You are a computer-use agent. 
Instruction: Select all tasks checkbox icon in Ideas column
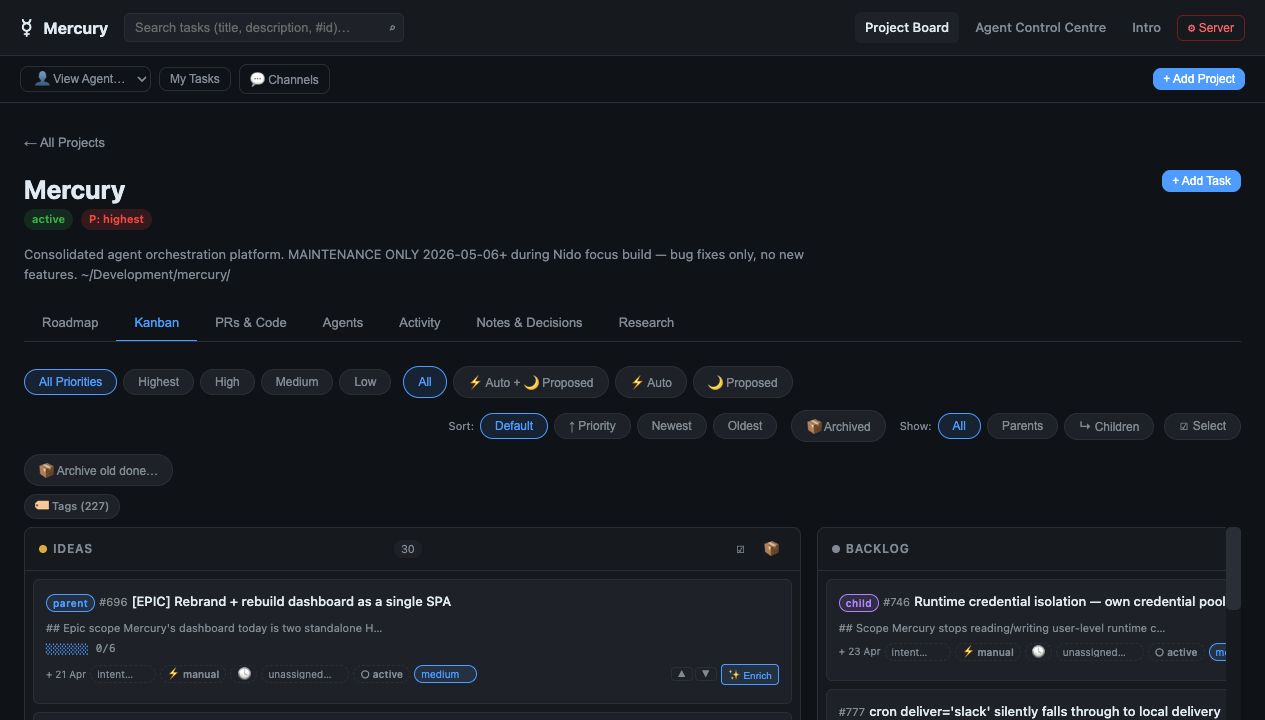(x=740, y=549)
